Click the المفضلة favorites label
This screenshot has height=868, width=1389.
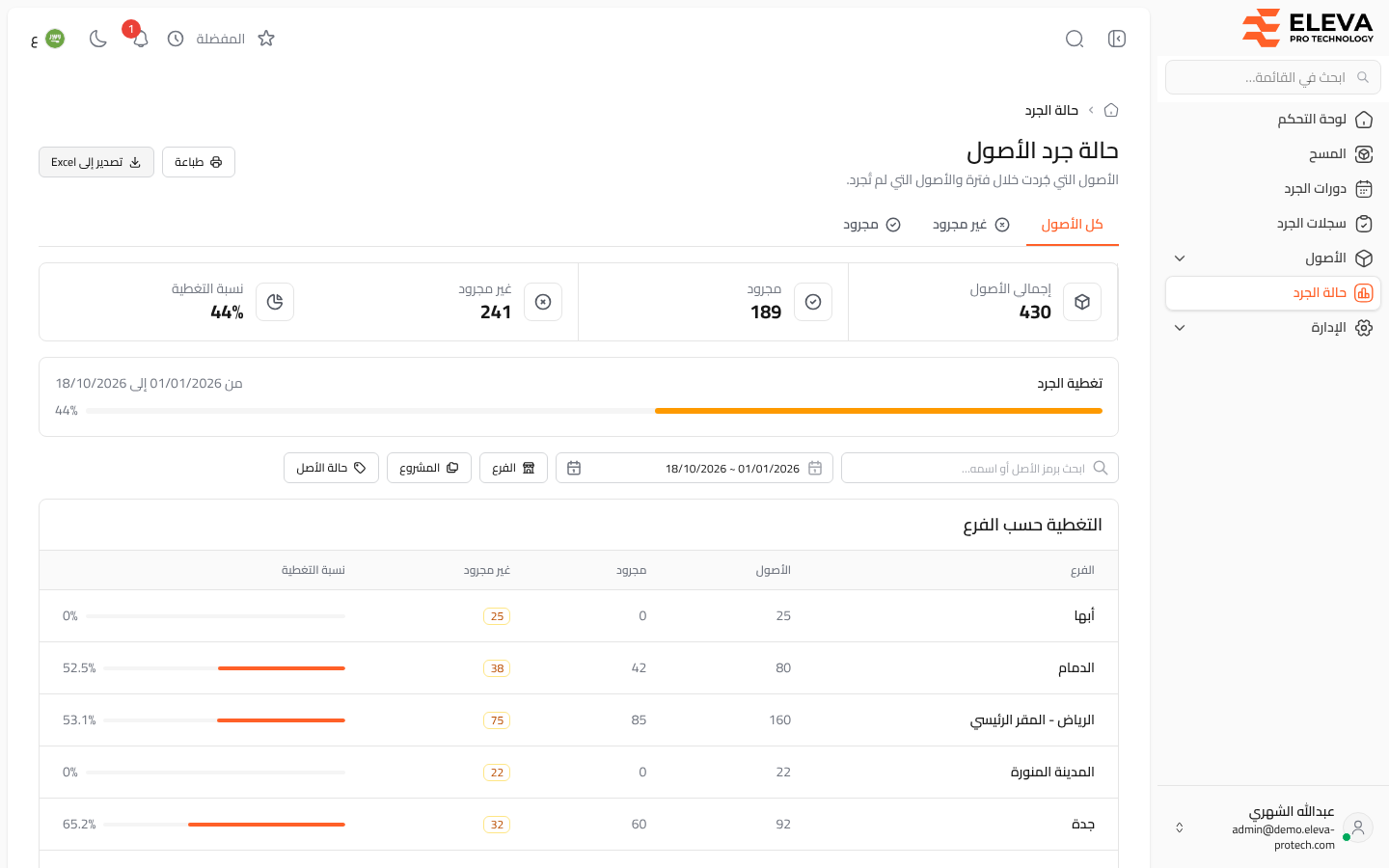coord(221,39)
